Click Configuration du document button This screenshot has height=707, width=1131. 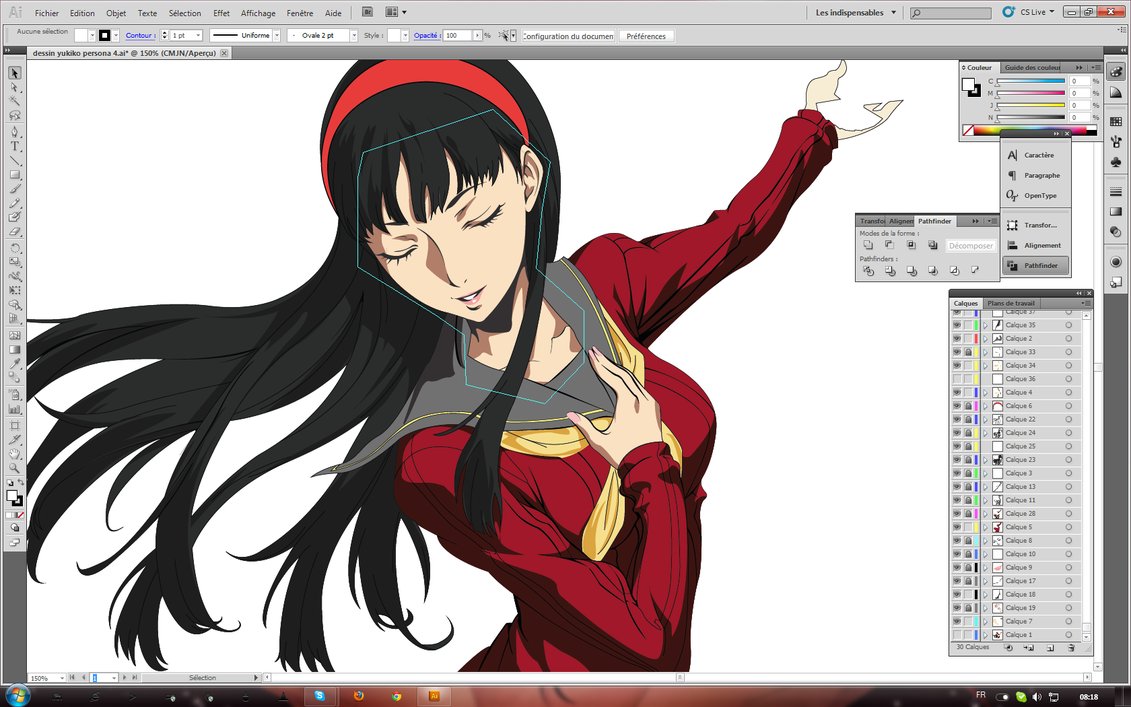567,35
